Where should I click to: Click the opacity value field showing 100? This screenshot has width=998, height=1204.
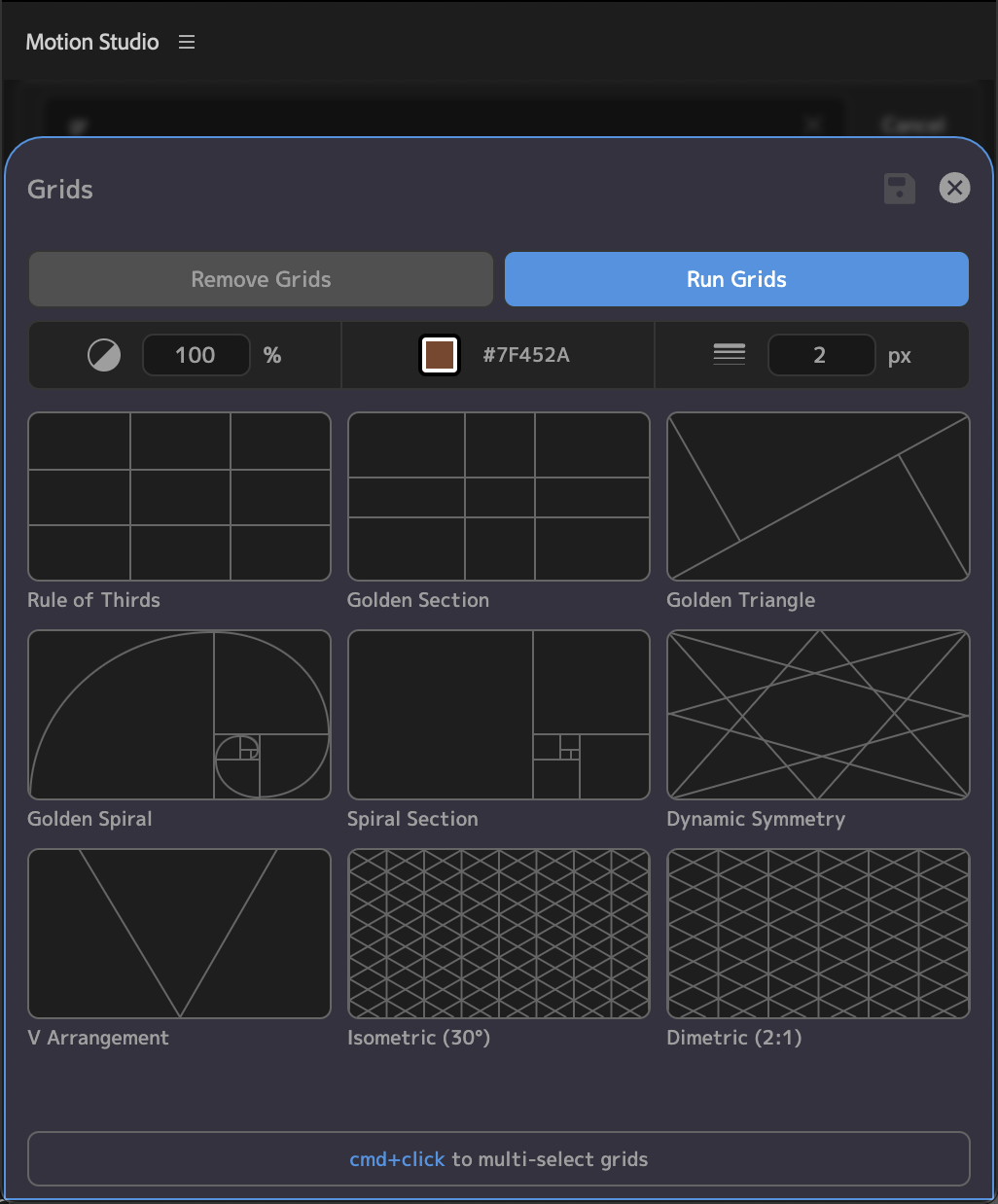click(196, 355)
